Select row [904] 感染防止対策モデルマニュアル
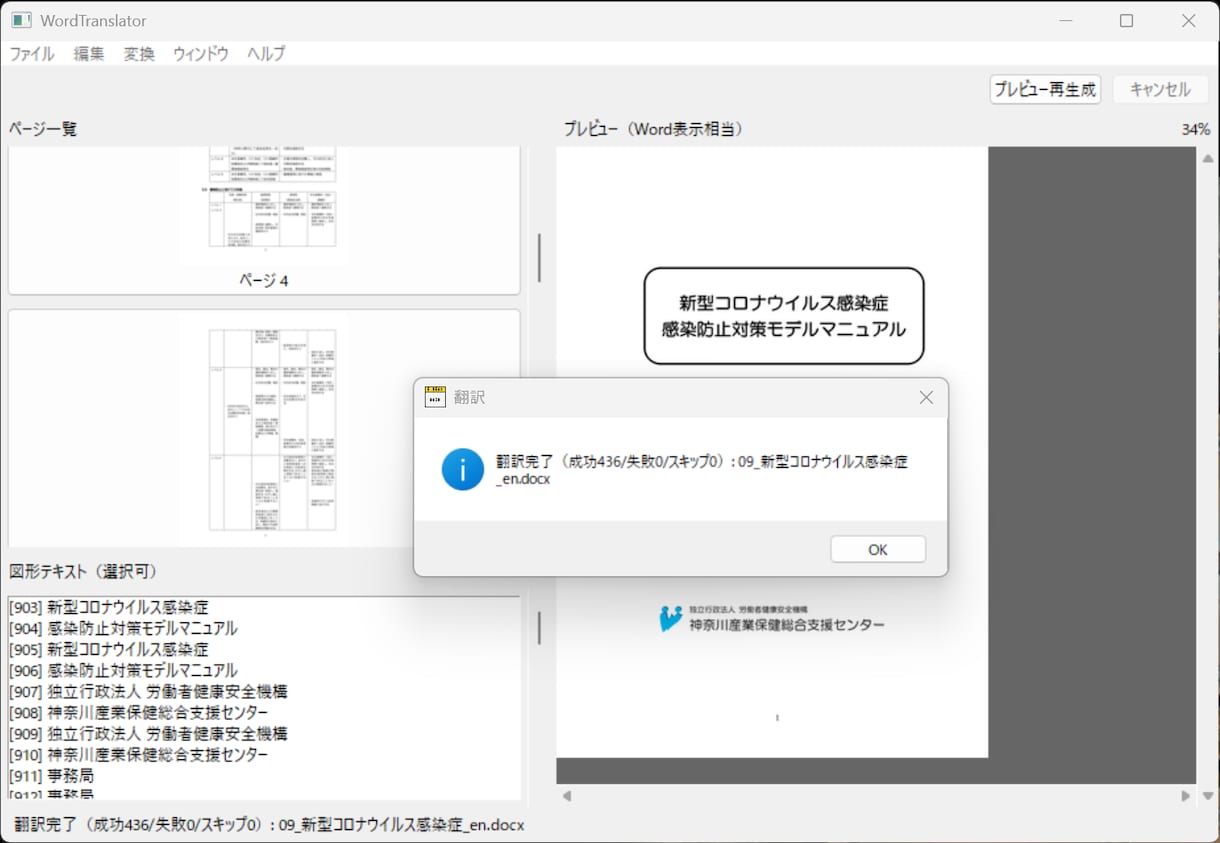The width and height of the screenshot is (1220, 843). click(264, 628)
